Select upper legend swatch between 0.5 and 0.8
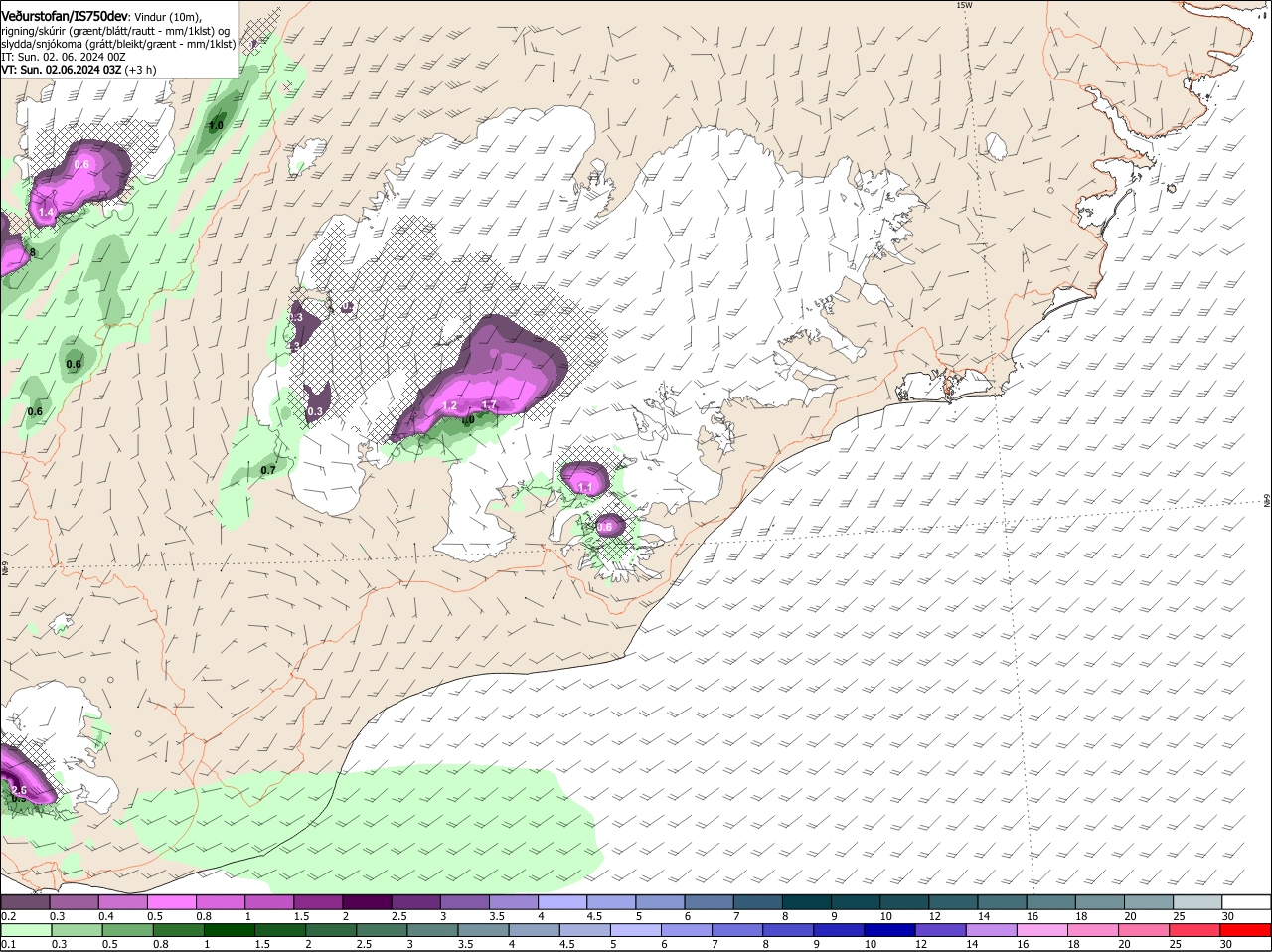Image resolution: width=1272 pixels, height=952 pixels. (171, 902)
